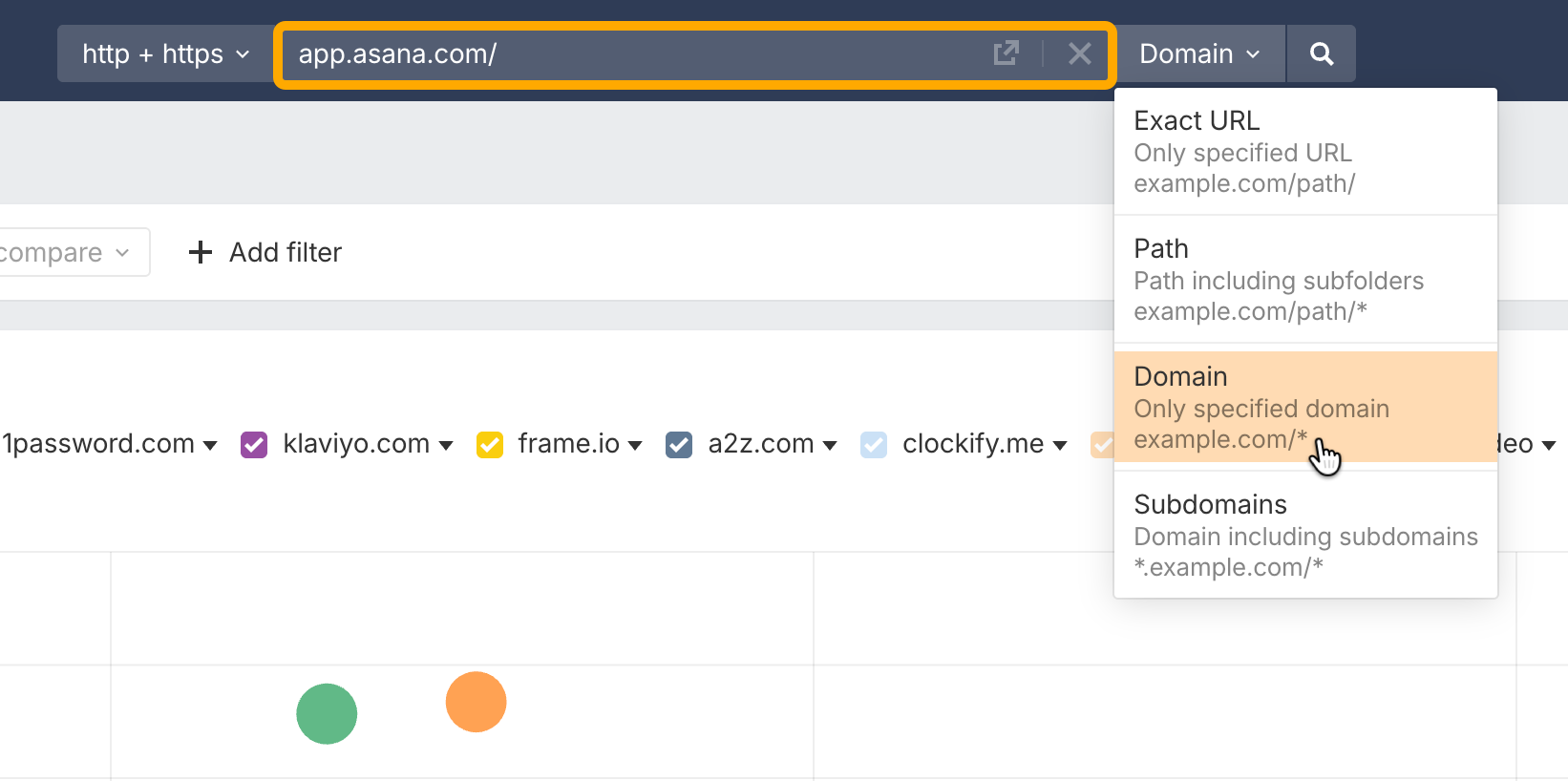The image size is (1568, 781).
Task: Open the Domain mode dropdown
Action: [x=1200, y=53]
